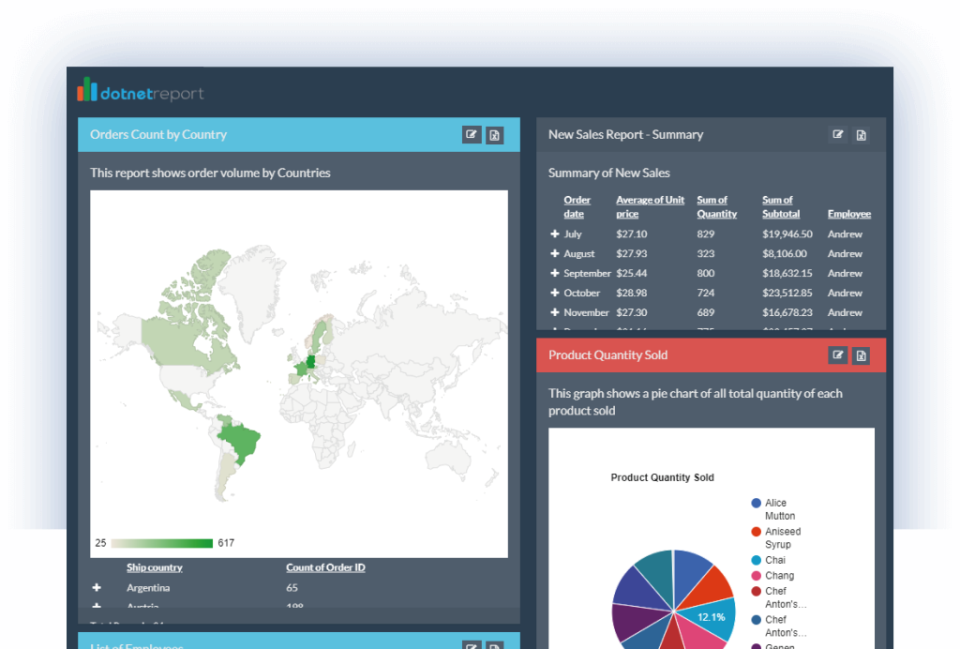Open the edit icon for Orders Count by Country
960x649 pixels.
click(471, 134)
